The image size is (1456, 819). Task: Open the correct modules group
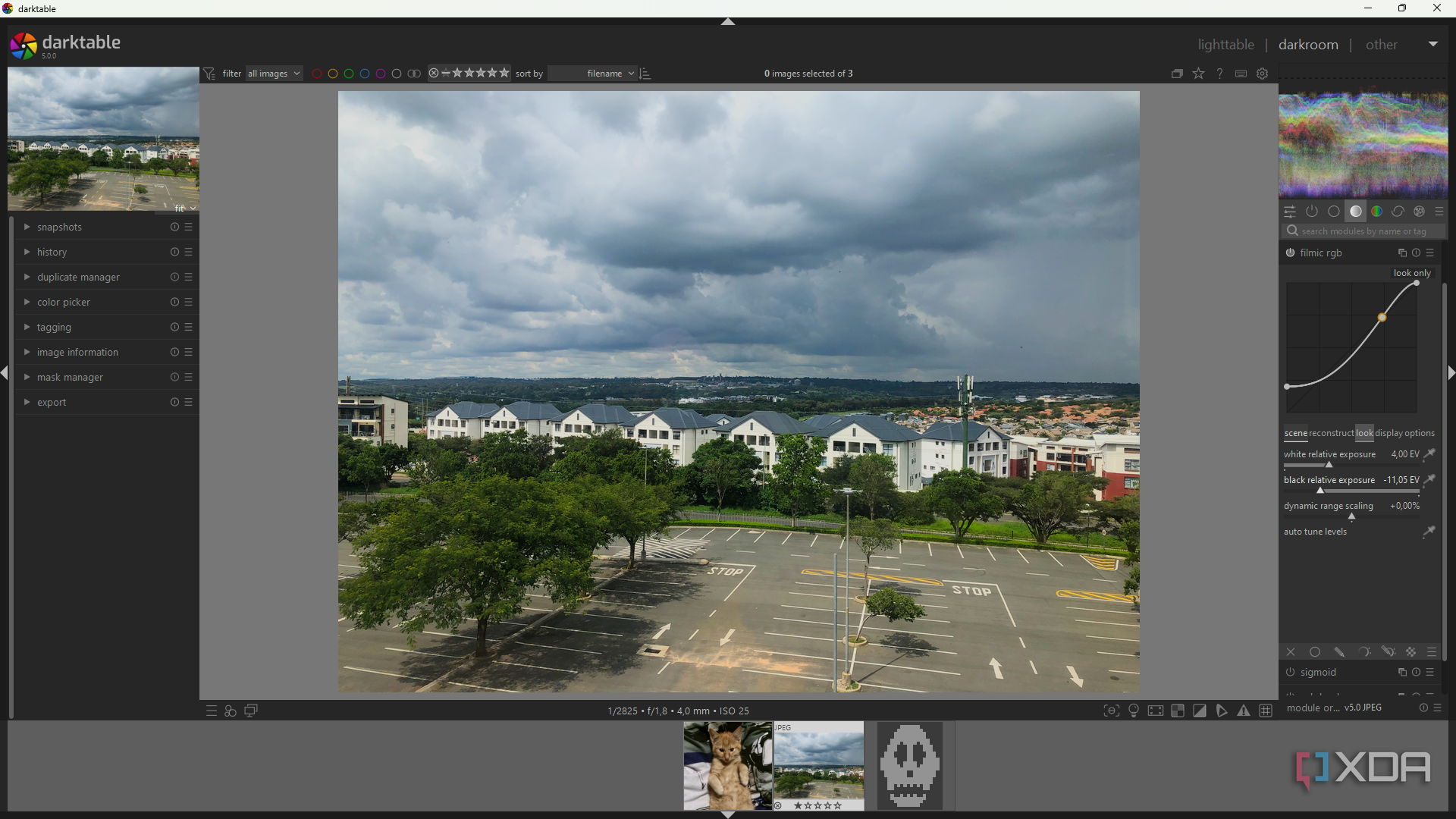pos(1398,212)
